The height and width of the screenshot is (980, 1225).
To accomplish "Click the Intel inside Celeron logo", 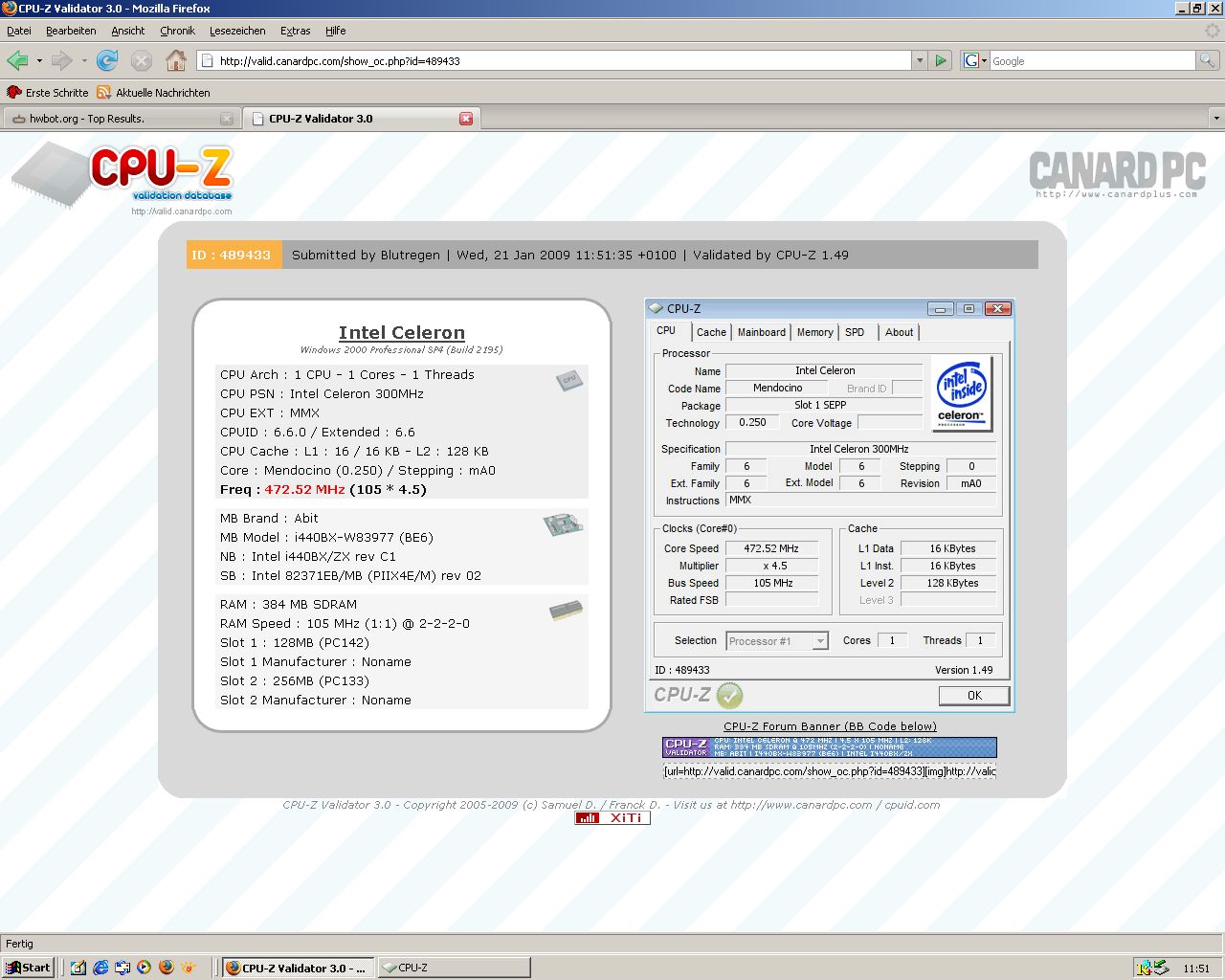I will [962, 393].
